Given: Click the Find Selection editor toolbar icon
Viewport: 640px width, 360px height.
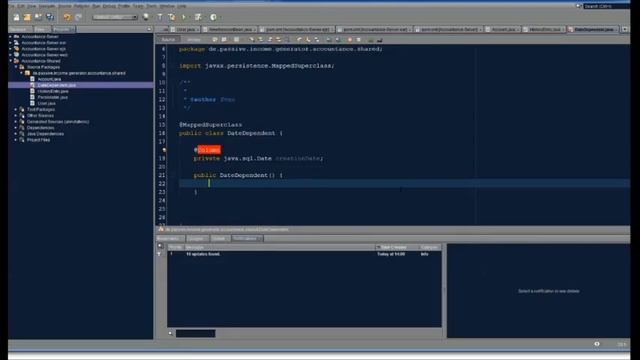Looking at the screenshot, I should tap(251, 40).
